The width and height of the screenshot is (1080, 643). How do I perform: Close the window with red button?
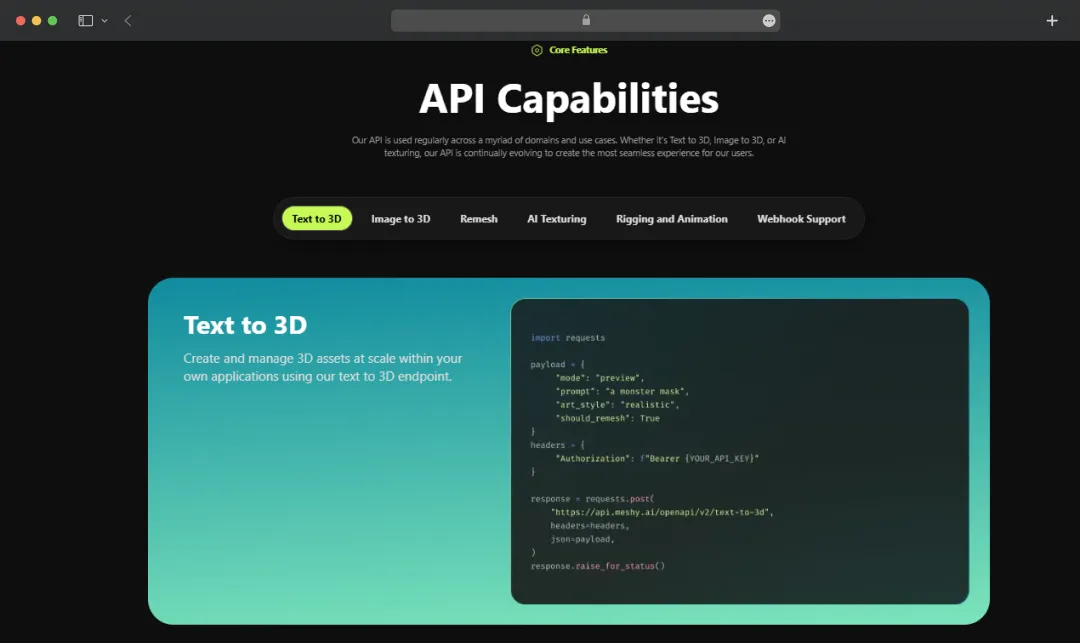tap(21, 21)
